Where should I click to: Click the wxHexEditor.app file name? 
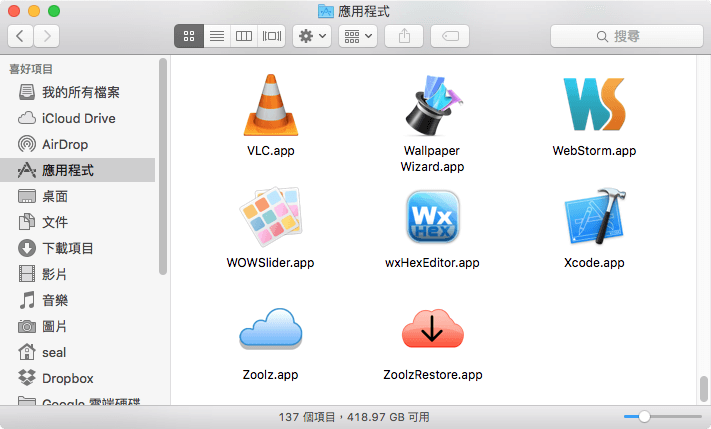pos(432,263)
